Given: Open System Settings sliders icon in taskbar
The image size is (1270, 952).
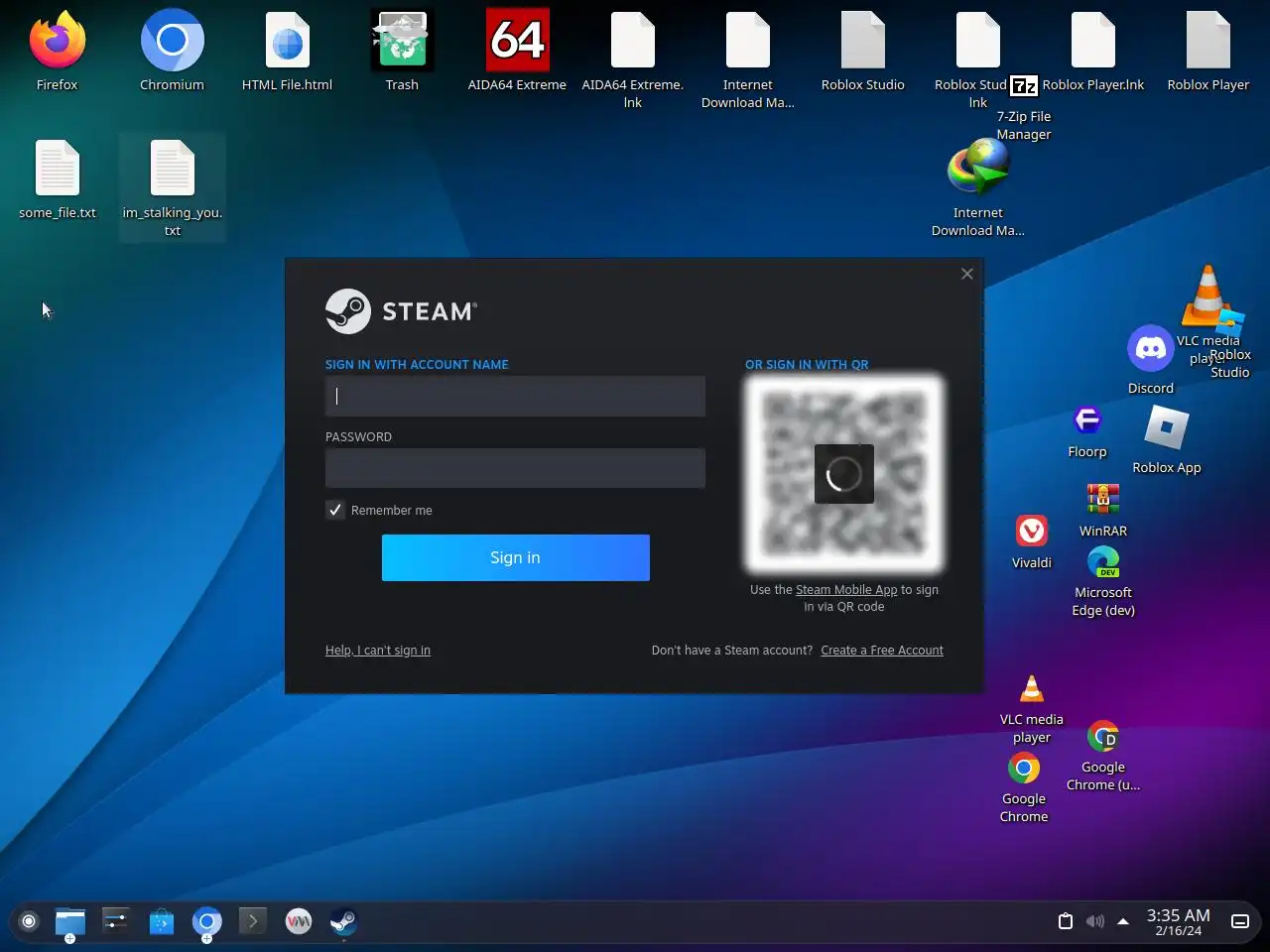Looking at the screenshot, I should coord(115,921).
